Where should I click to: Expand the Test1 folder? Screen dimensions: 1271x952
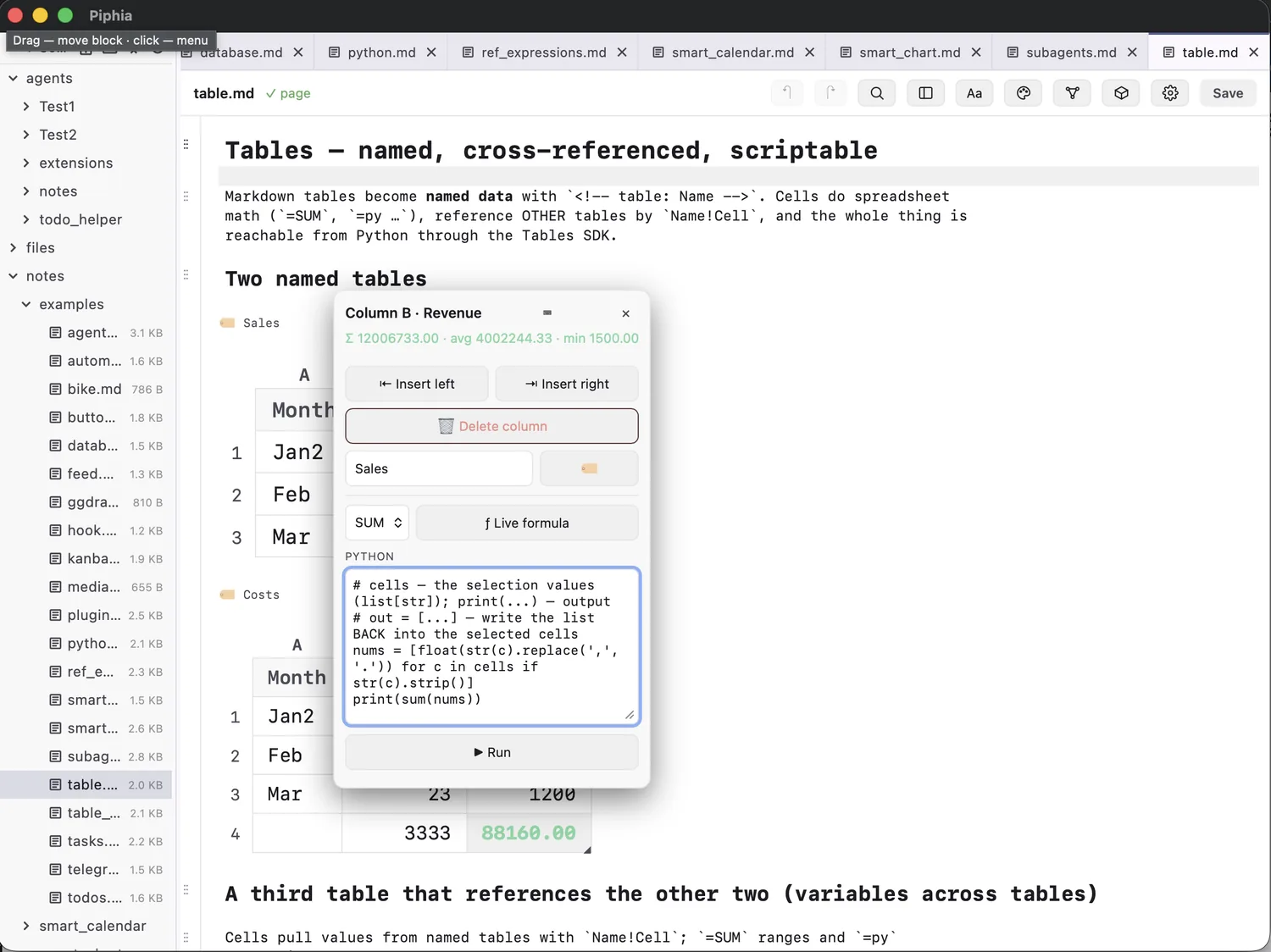(x=26, y=107)
